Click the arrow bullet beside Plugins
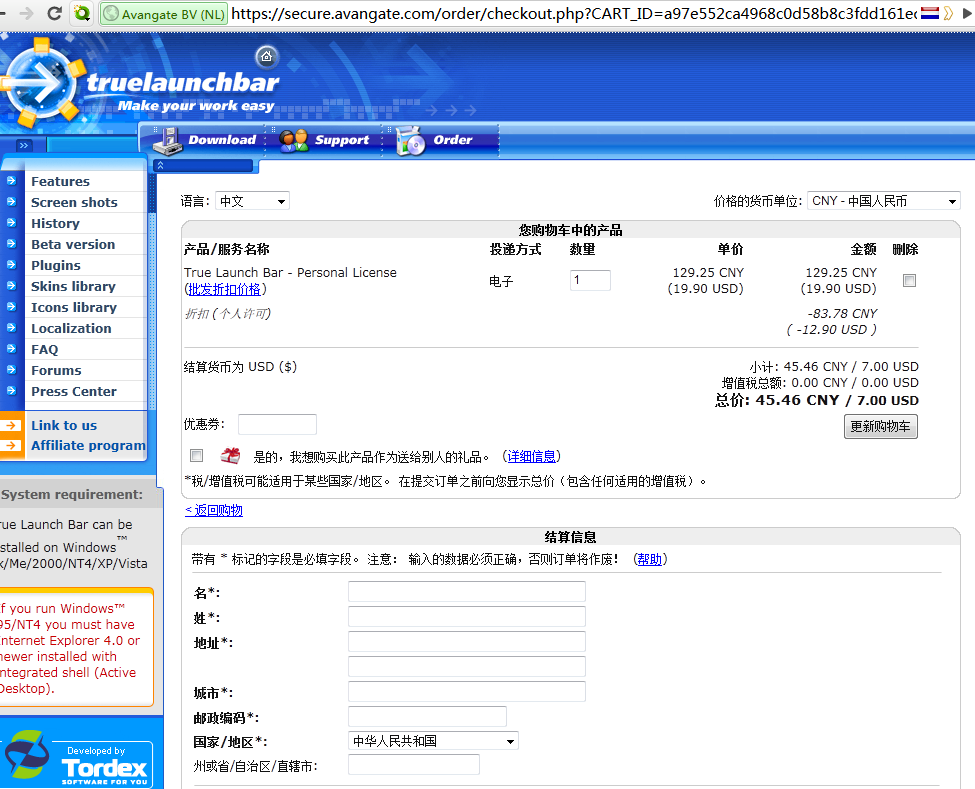 tap(11, 265)
